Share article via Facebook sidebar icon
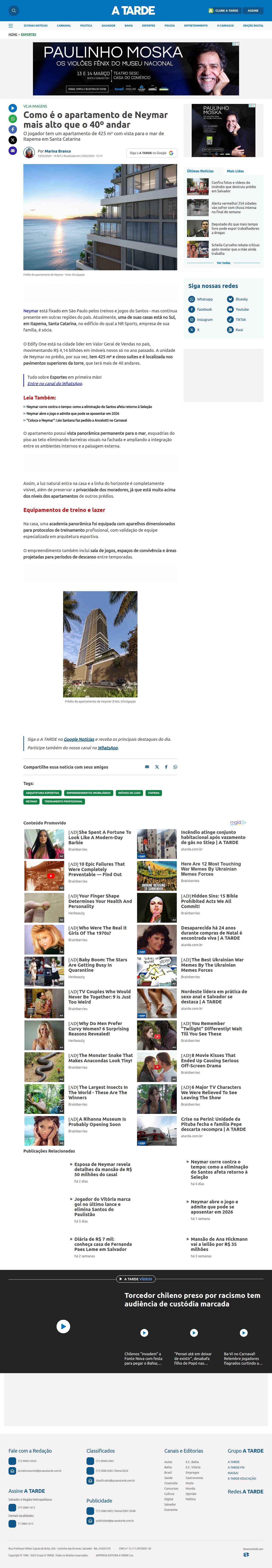 tap(13, 130)
